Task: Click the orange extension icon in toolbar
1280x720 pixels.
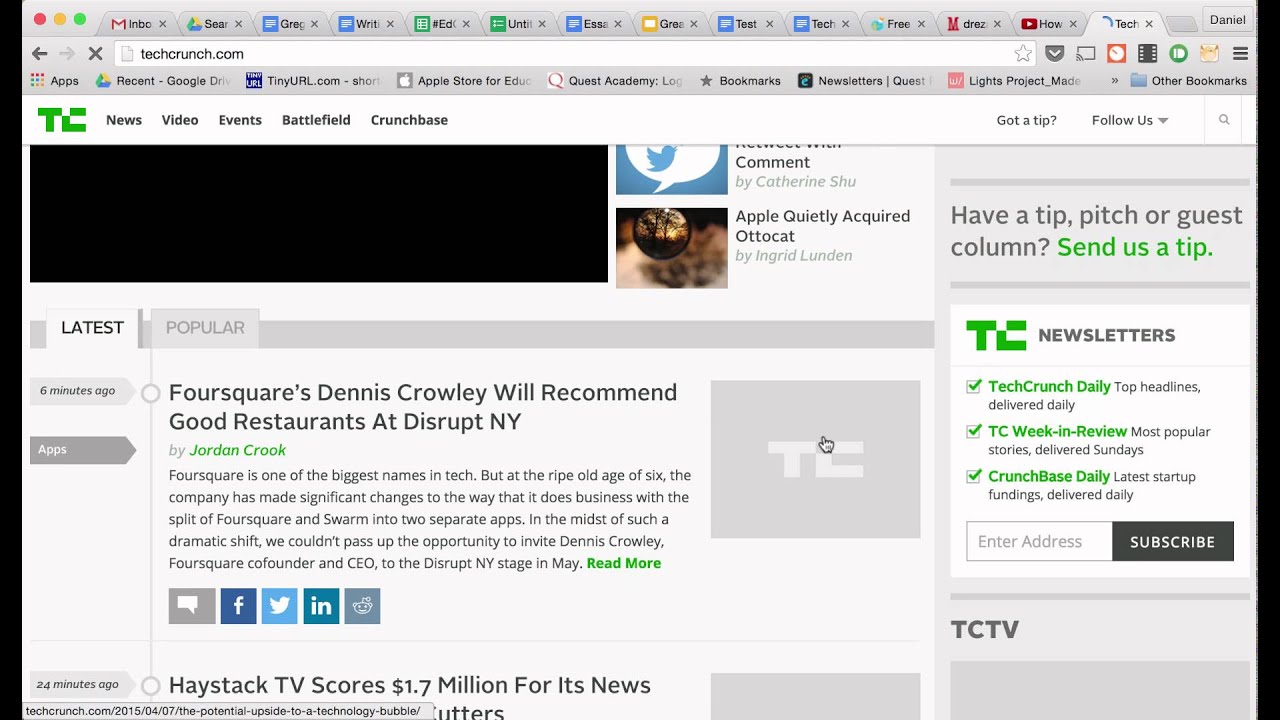Action: click(x=1117, y=54)
